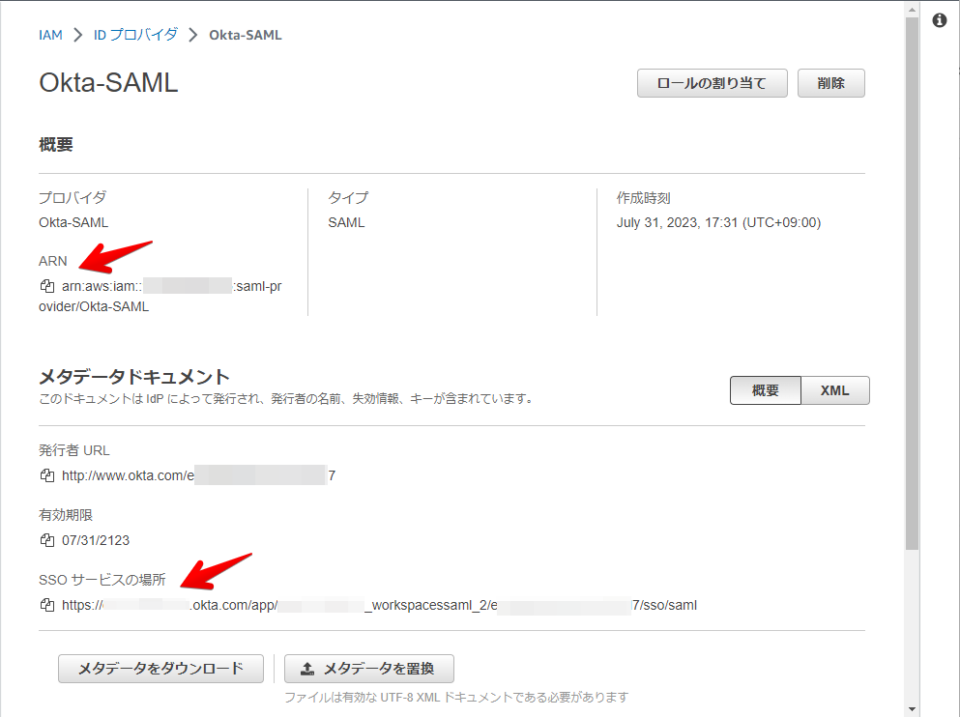Switch to the XML metadata view
Viewport: 960px width, 717px height.
835,390
